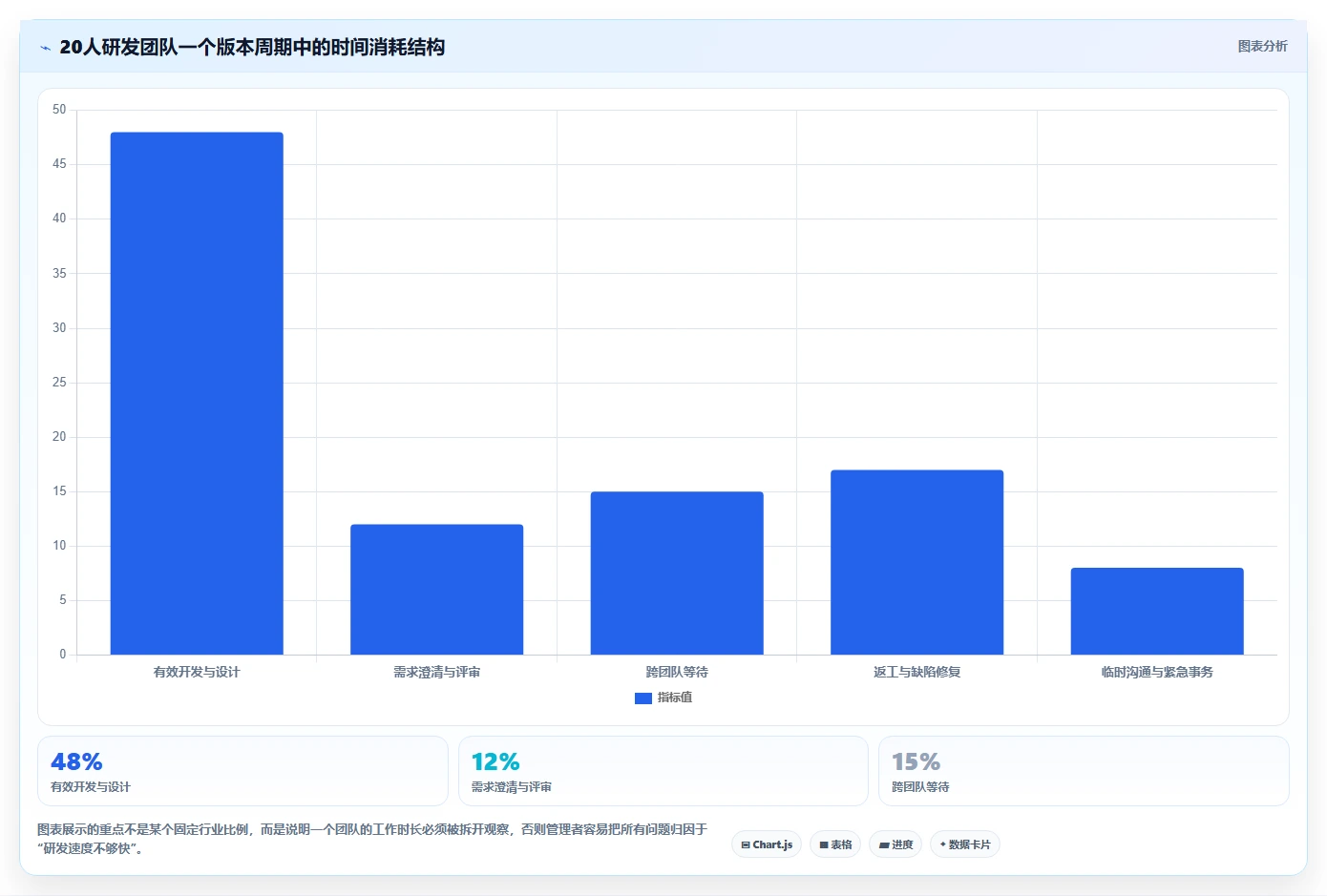Click the 12% value in the stat card
Screen dimensions: 1327x896
(x=495, y=761)
